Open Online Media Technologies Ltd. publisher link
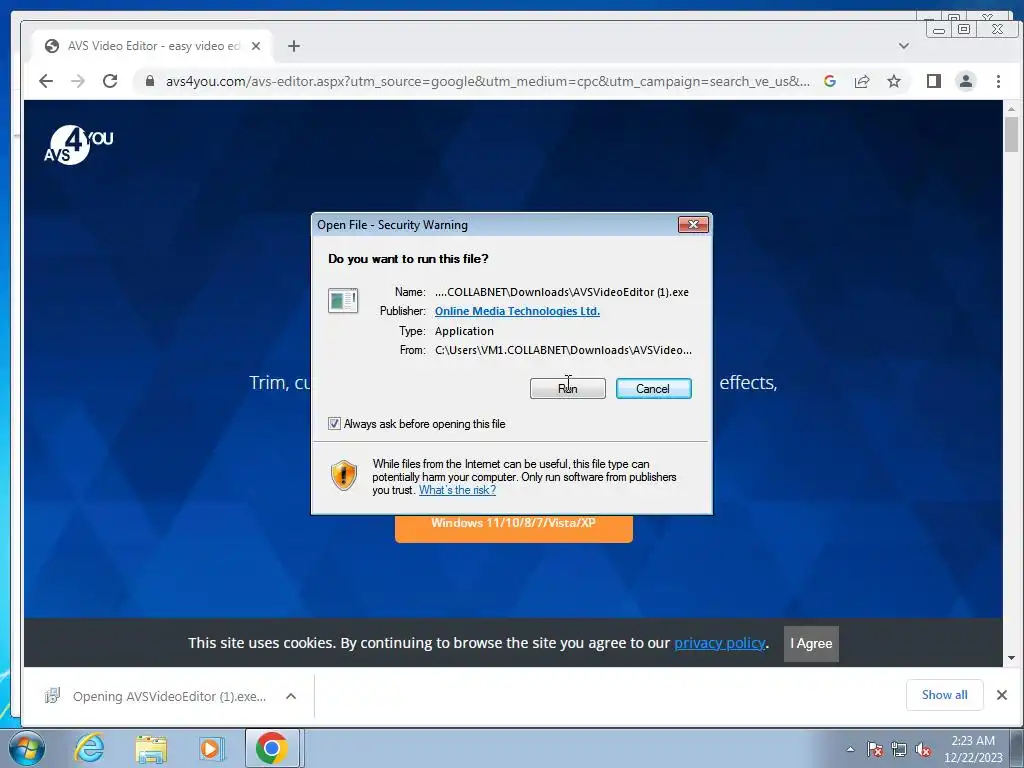Screen dimensions: 1024x768 point(517,312)
